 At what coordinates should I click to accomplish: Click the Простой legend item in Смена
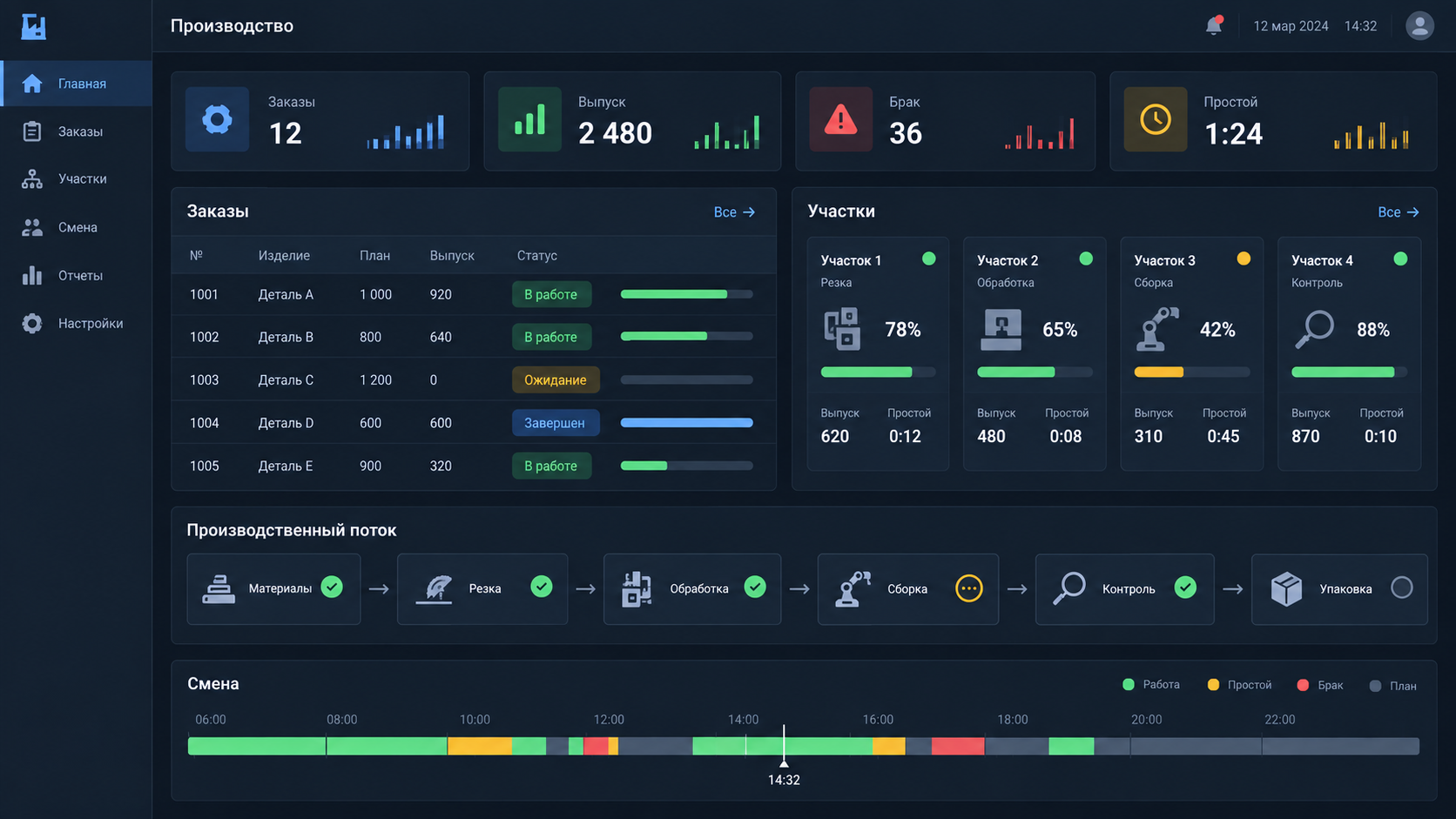pyautogui.click(x=1240, y=685)
